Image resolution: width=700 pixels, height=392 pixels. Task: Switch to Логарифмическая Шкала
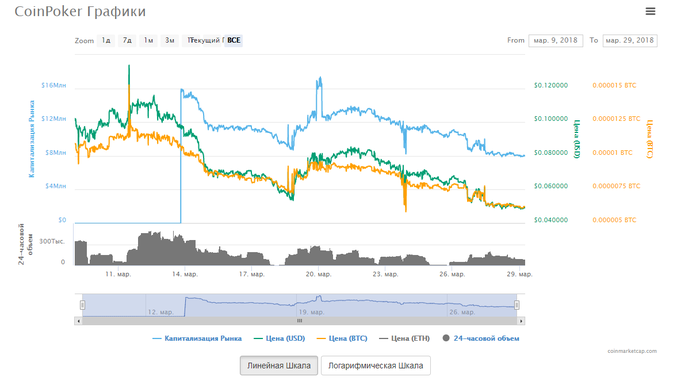tap(375, 366)
